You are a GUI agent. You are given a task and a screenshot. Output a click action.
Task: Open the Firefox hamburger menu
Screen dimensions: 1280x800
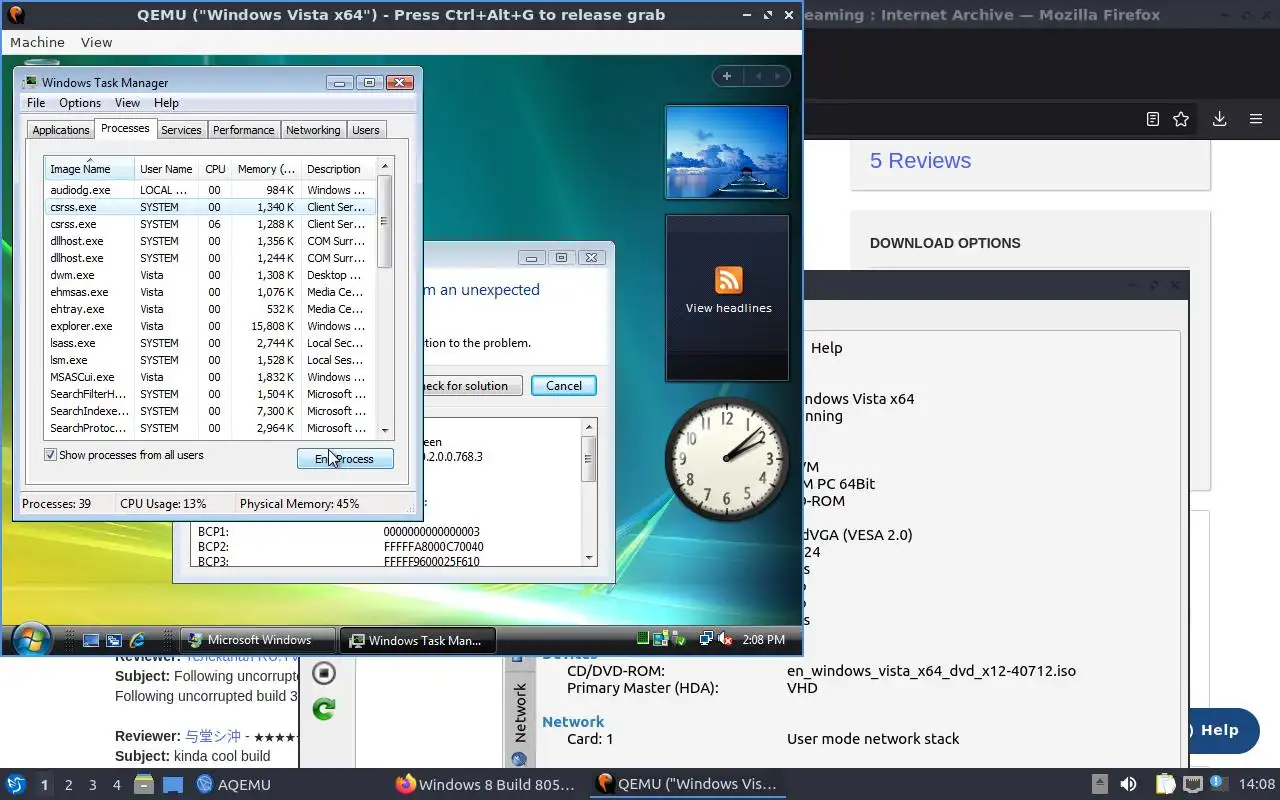coord(1256,119)
